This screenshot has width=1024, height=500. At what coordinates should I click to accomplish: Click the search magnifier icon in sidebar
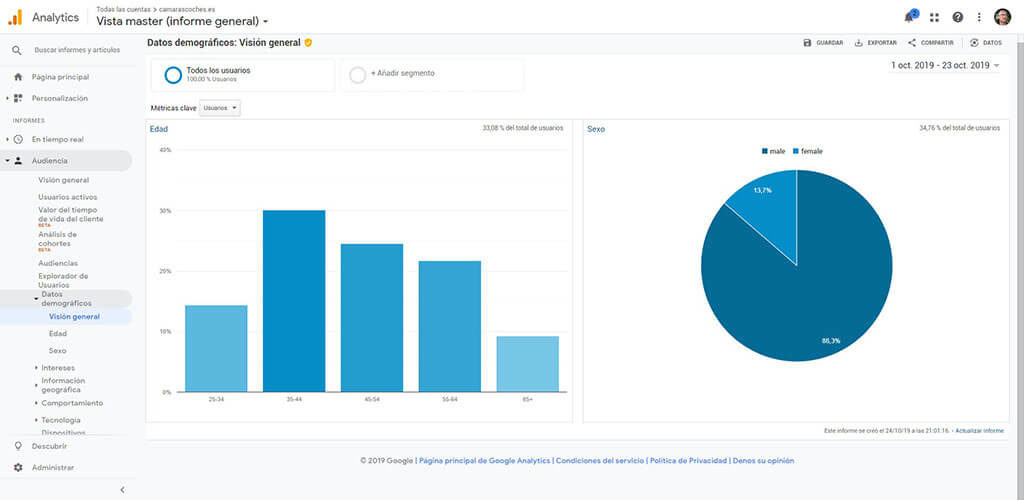pos(17,50)
